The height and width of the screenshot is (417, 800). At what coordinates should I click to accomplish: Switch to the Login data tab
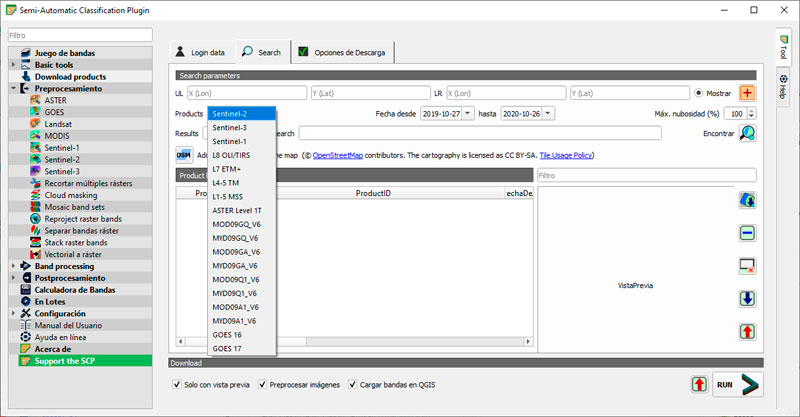tap(201, 52)
